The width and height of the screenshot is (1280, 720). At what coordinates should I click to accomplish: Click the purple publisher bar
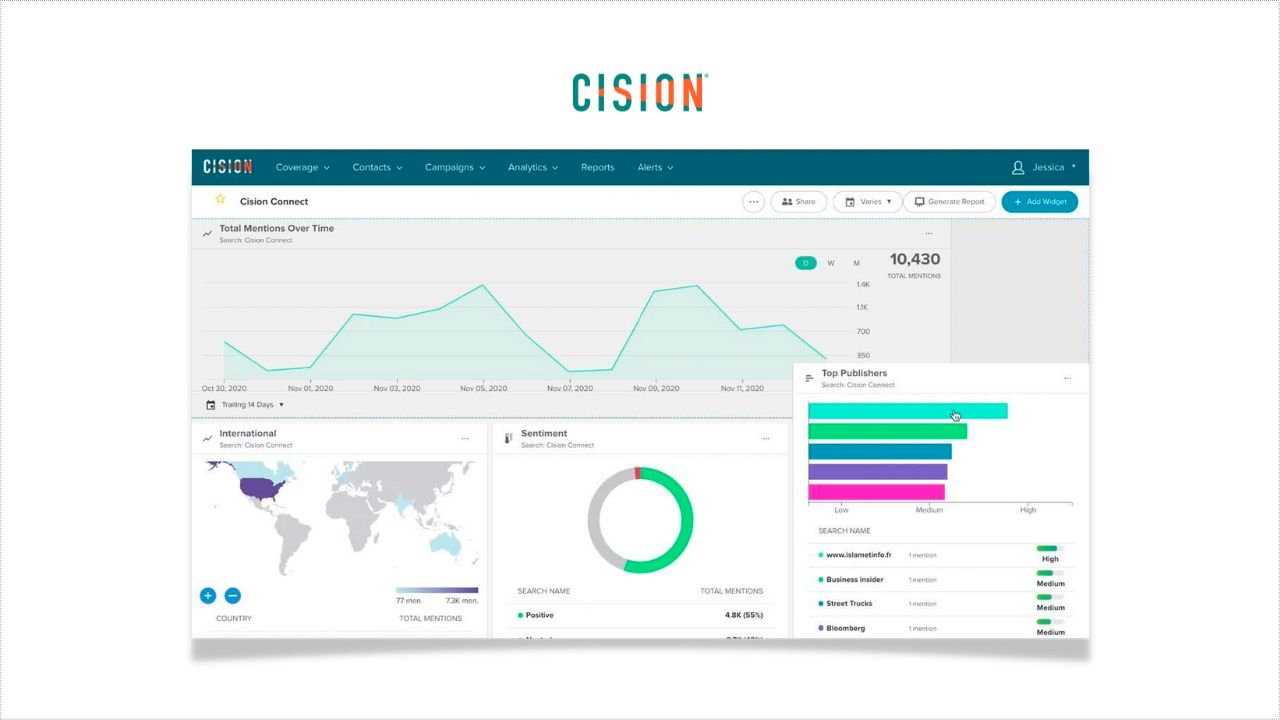point(877,472)
